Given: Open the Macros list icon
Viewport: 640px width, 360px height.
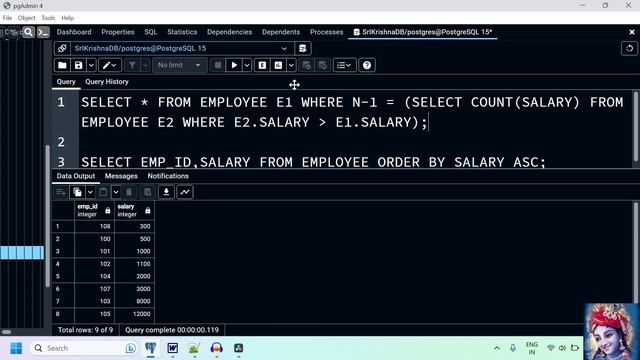Looking at the screenshot, I should pos(344,65).
